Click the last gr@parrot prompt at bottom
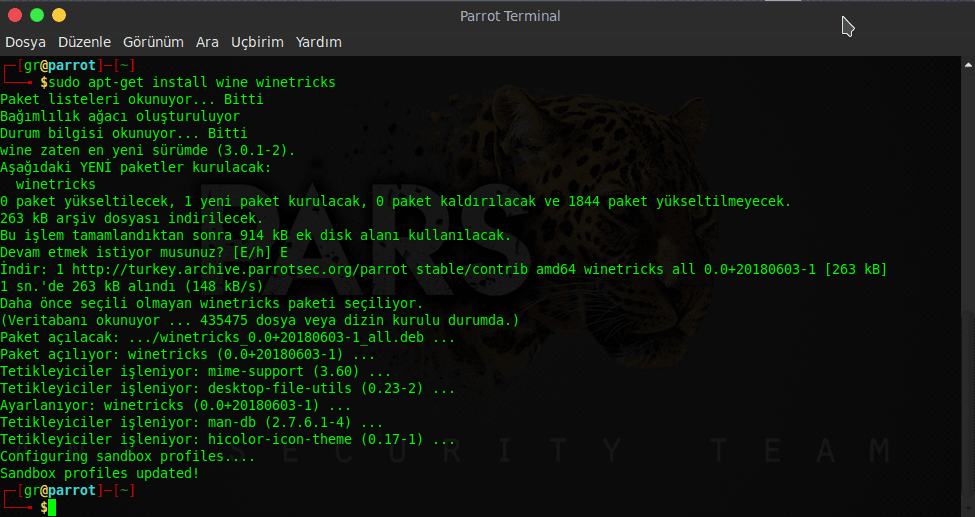The image size is (975, 517). coord(60,491)
